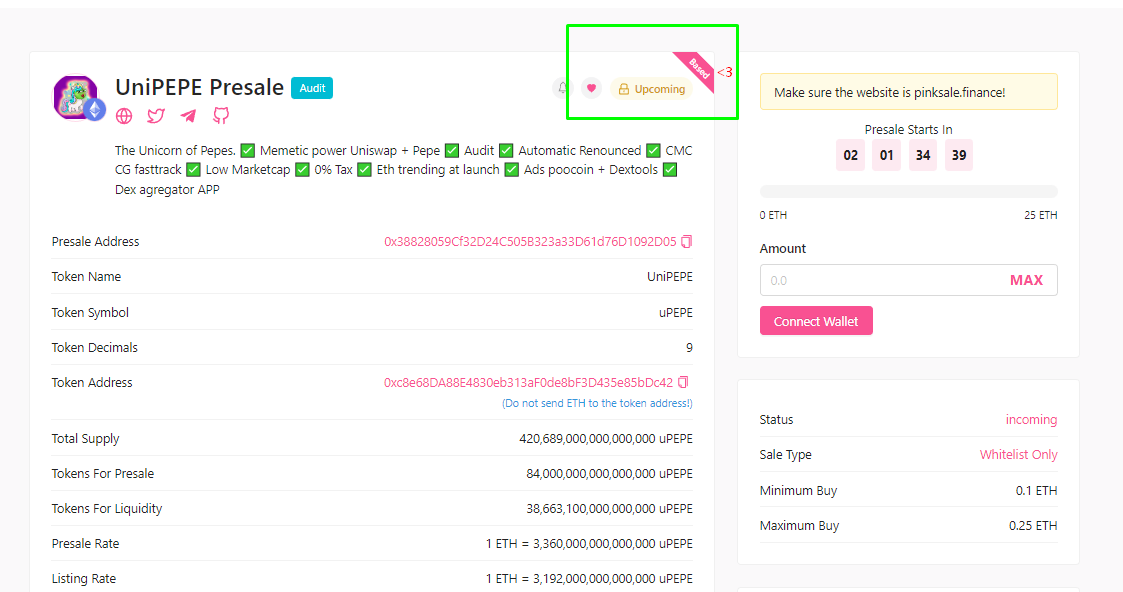Screen dimensions: 1123x592
Task: Open the project website via globe icon
Action: [124, 116]
